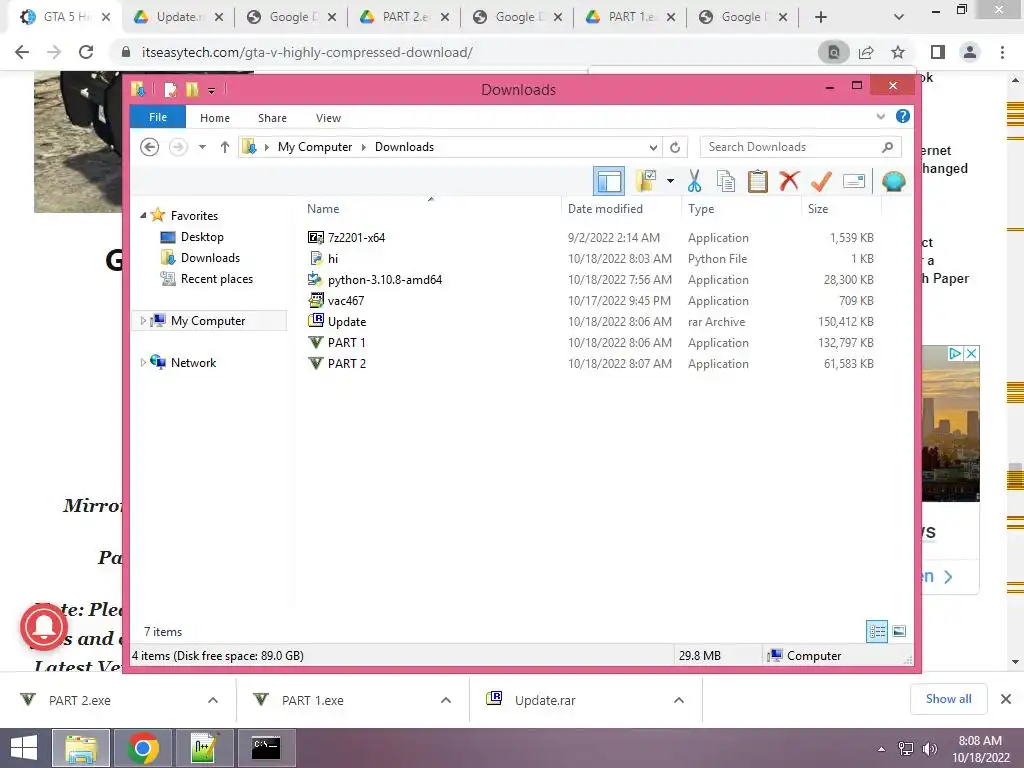The height and width of the screenshot is (768, 1024).
Task: Toggle the navigation pane layout icon
Action: 609,181
